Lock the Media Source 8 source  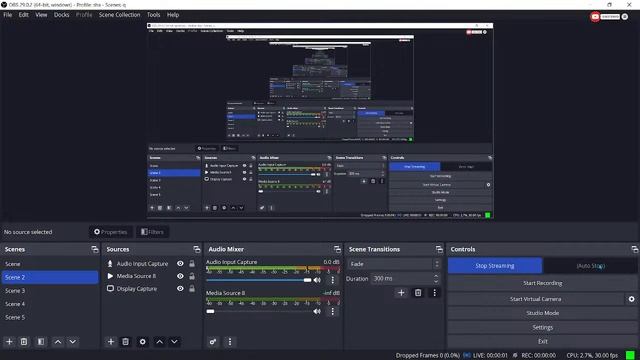[192, 276]
